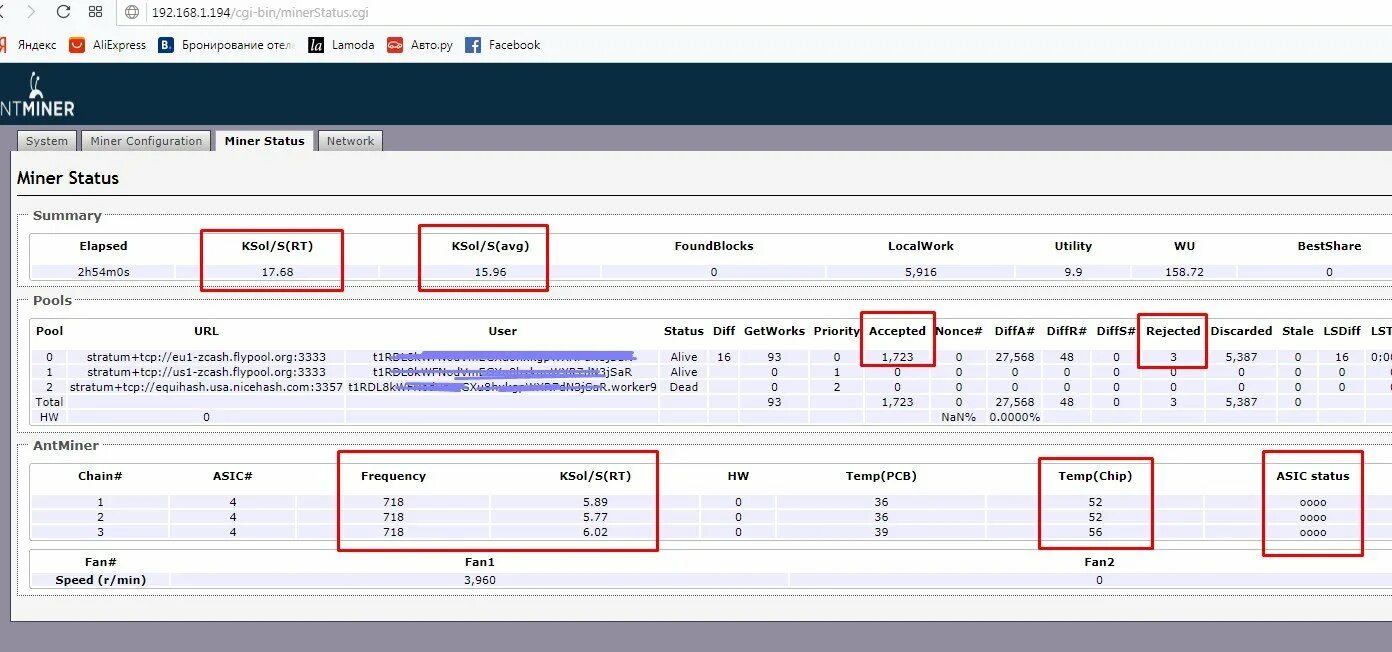Click chain 1 hashrate value 5.89

[595, 502]
